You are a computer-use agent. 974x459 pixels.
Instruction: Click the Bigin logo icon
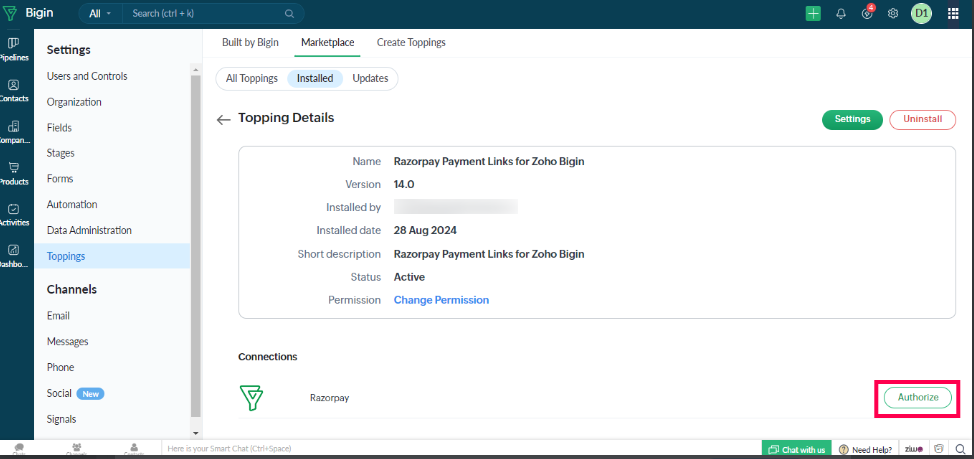coord(10,13)
